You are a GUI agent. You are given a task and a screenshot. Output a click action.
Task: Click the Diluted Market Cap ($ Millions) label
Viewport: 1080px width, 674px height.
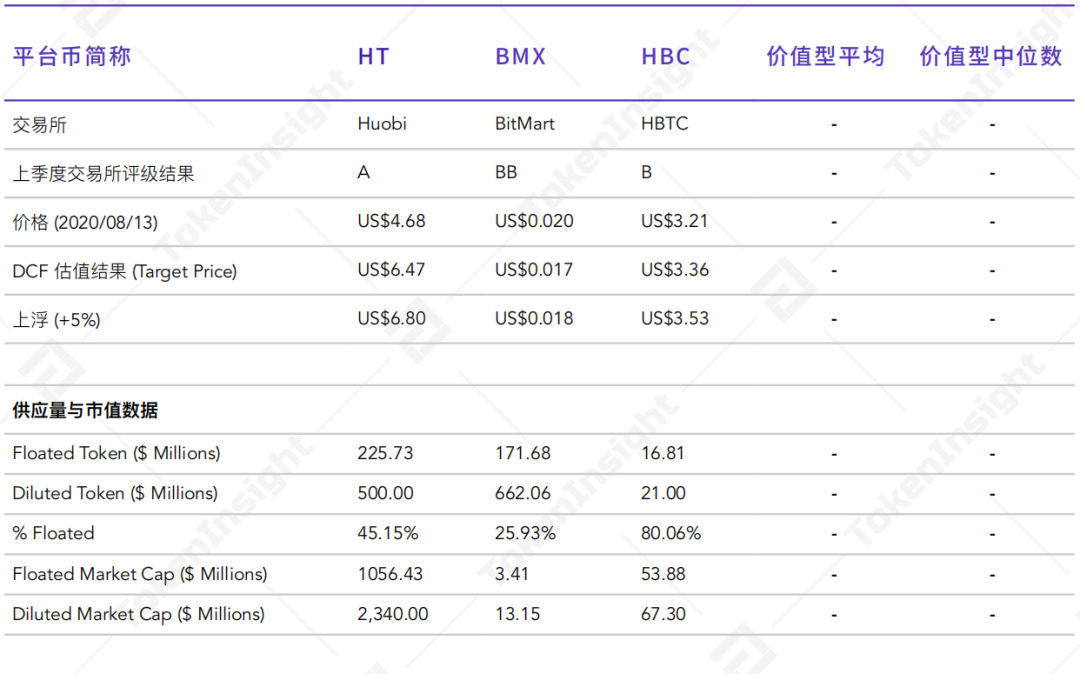(138, 614)
